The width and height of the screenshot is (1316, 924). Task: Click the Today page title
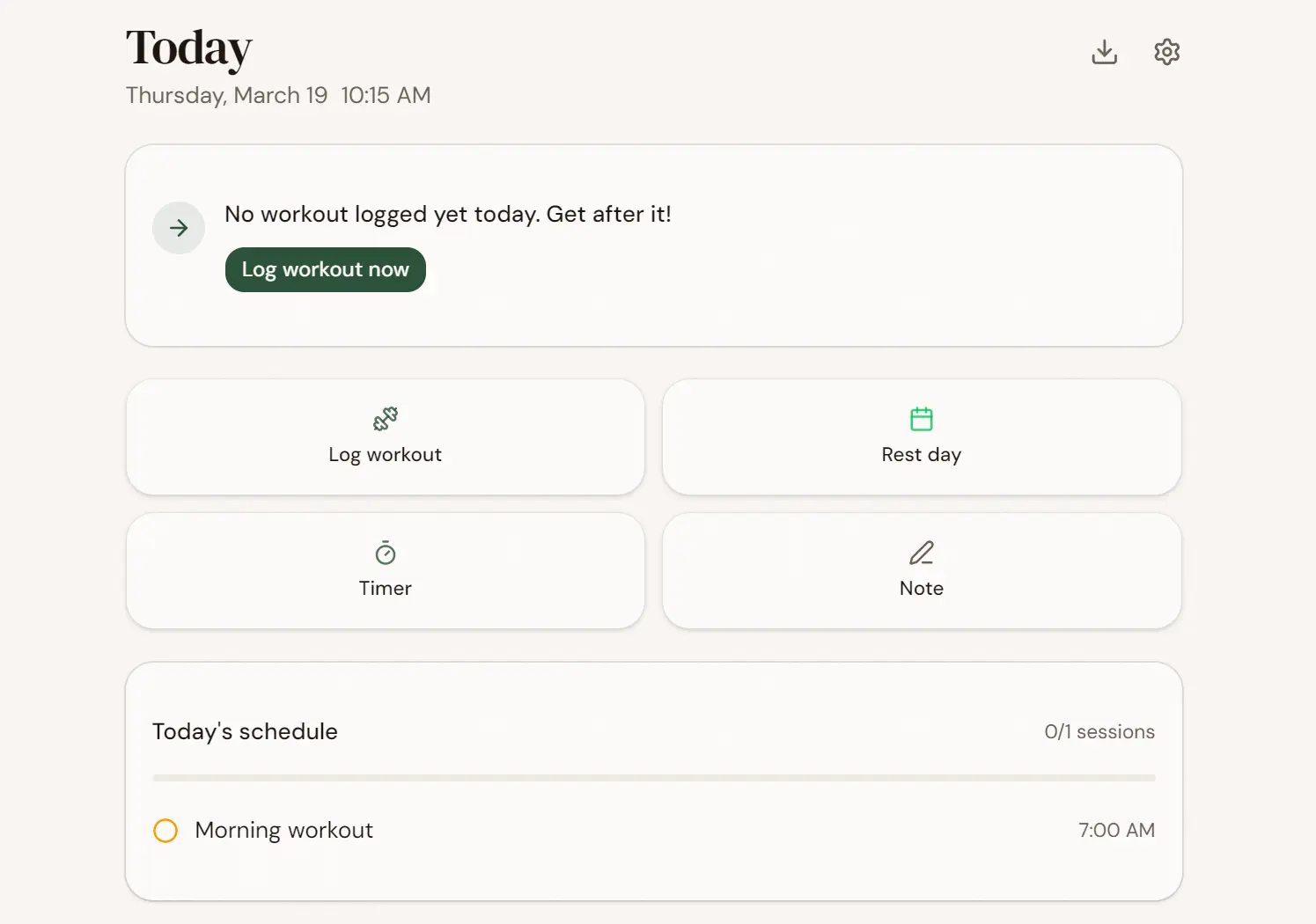point(188,49)
